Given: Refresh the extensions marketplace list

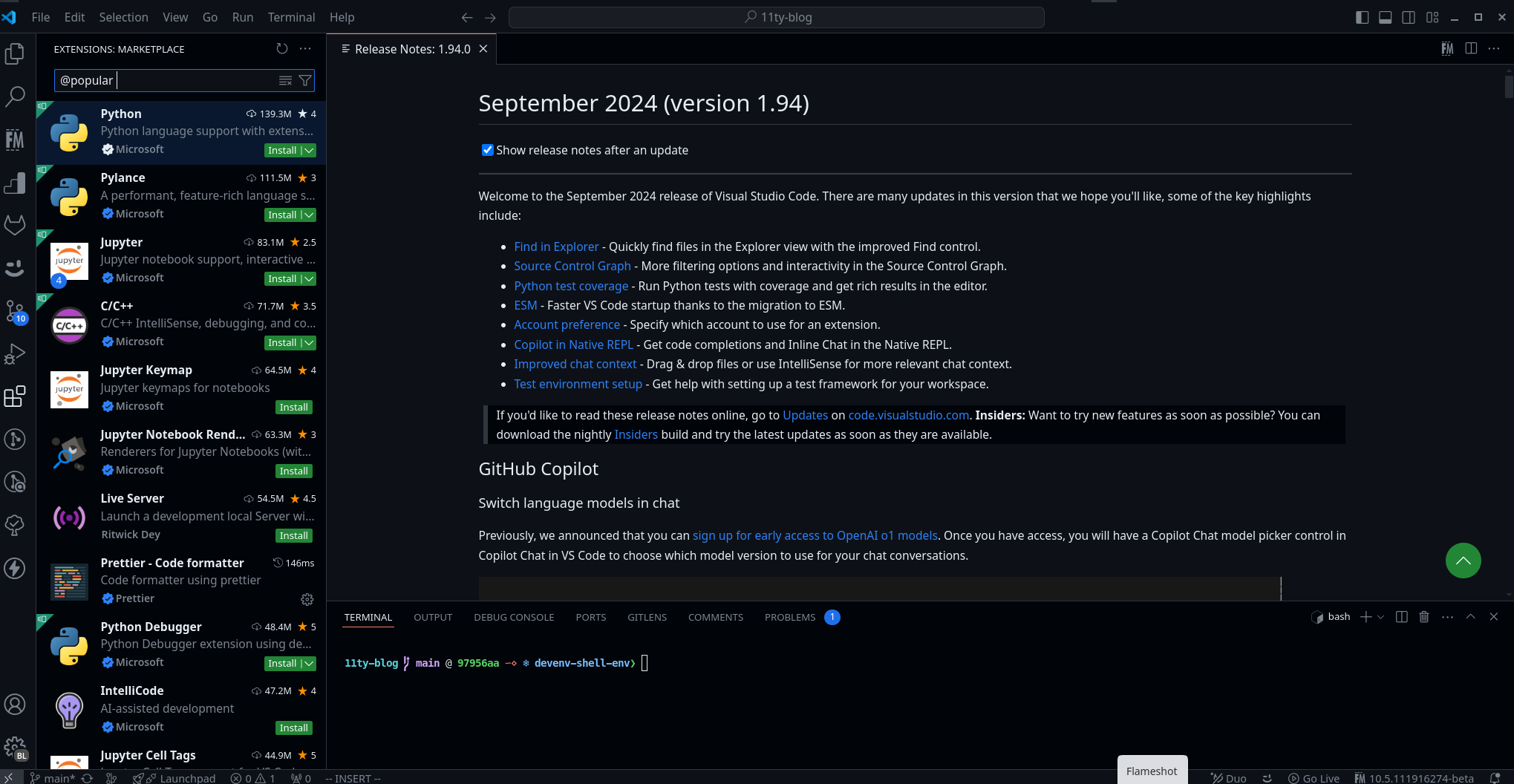Looking at the screenshot, I should point(282,49).
